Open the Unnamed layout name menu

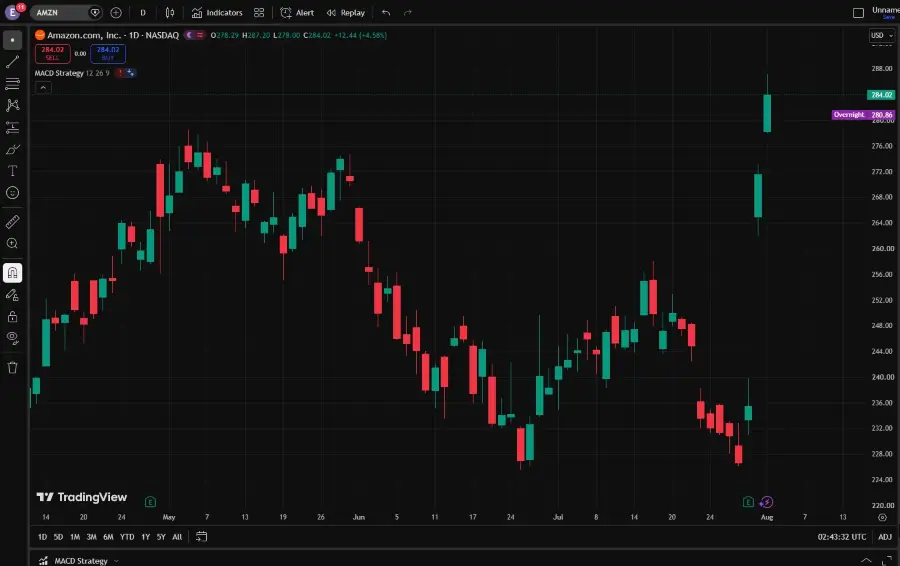click(886, 12)
